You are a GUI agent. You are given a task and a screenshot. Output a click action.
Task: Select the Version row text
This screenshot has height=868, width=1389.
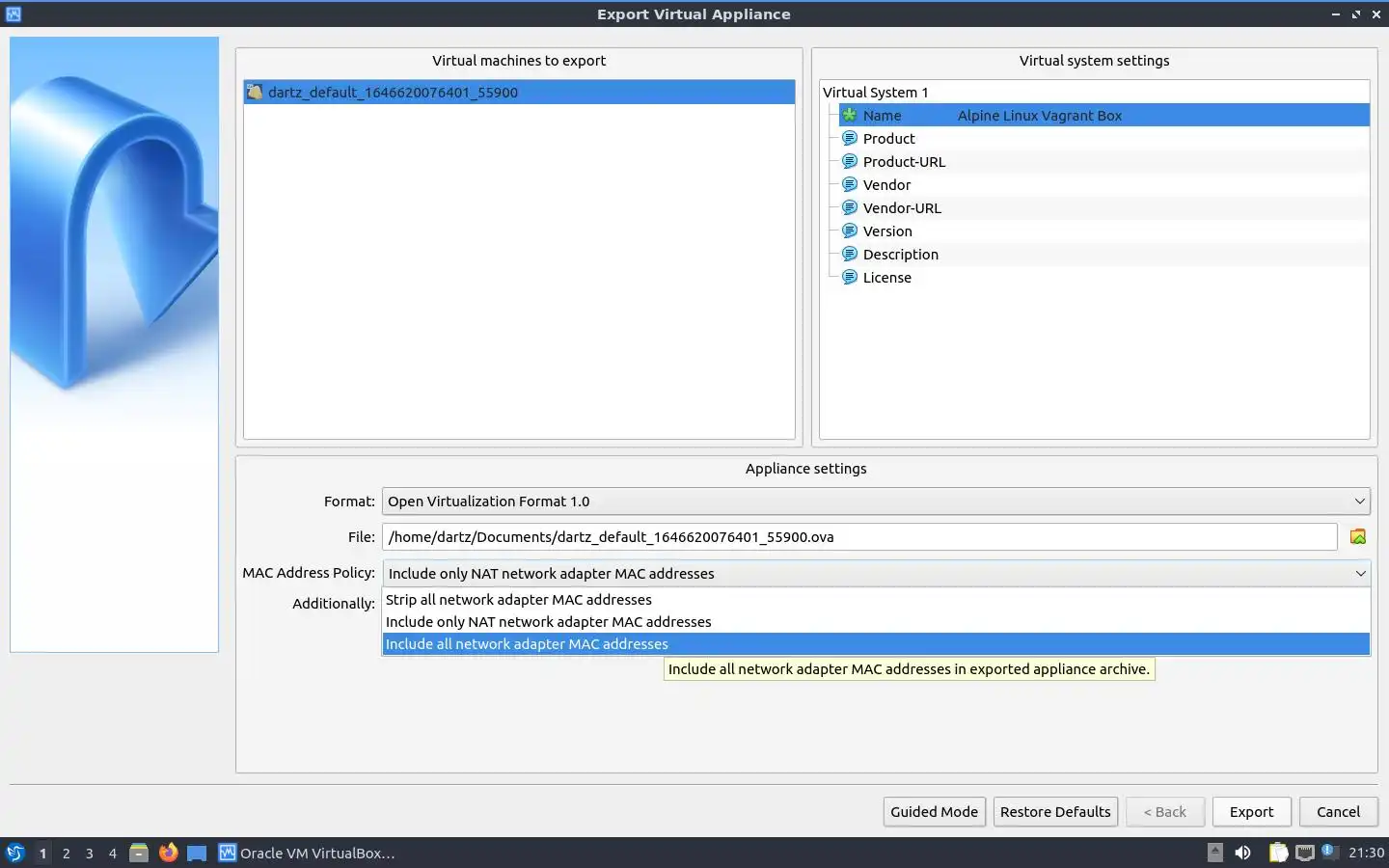click(887, 231)
